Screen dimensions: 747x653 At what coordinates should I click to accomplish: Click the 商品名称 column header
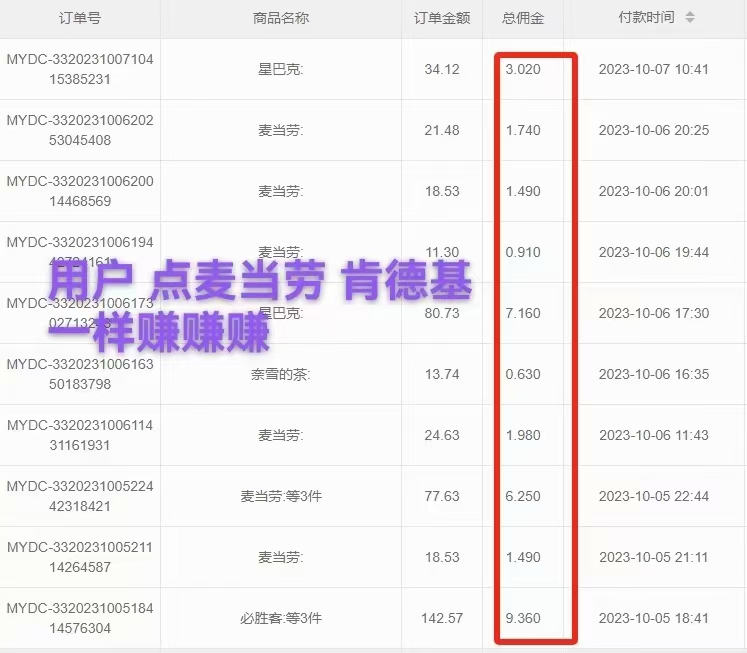[x=281, y=18]
